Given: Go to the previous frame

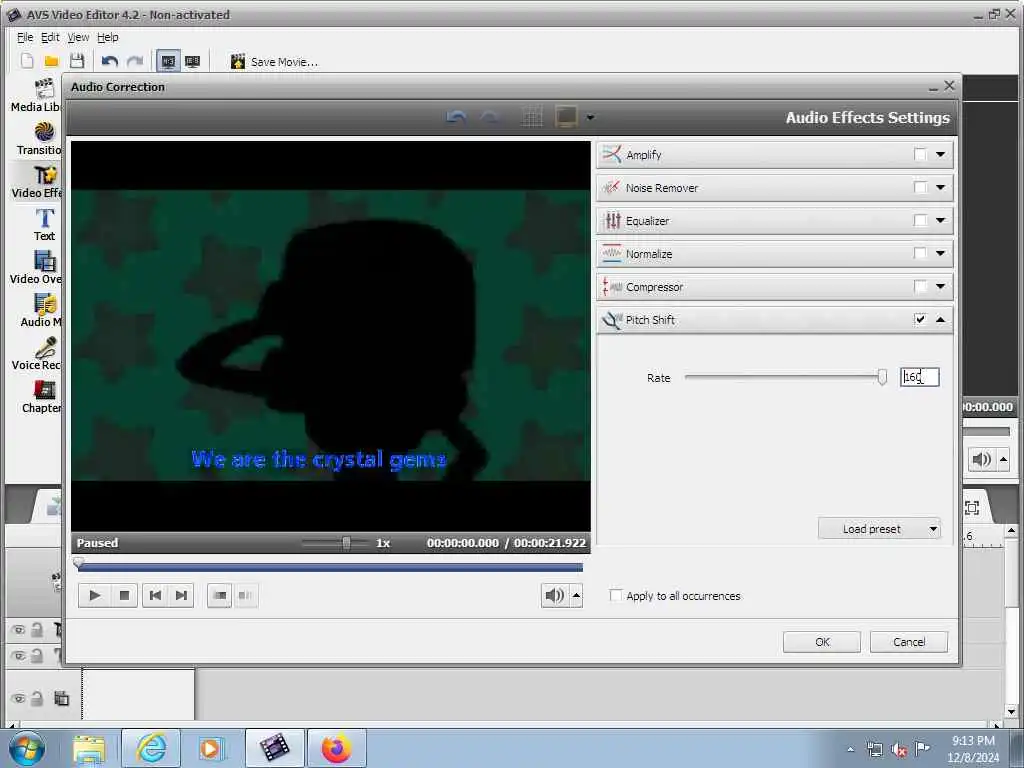Looking at the screenshot, I should [155, 595].
